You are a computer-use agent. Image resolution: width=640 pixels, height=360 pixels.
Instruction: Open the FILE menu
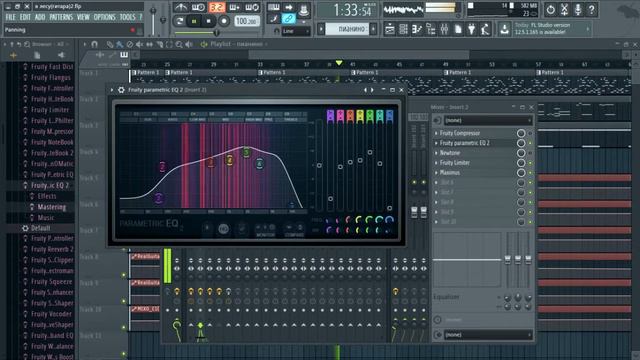click(x=11, y=17)
